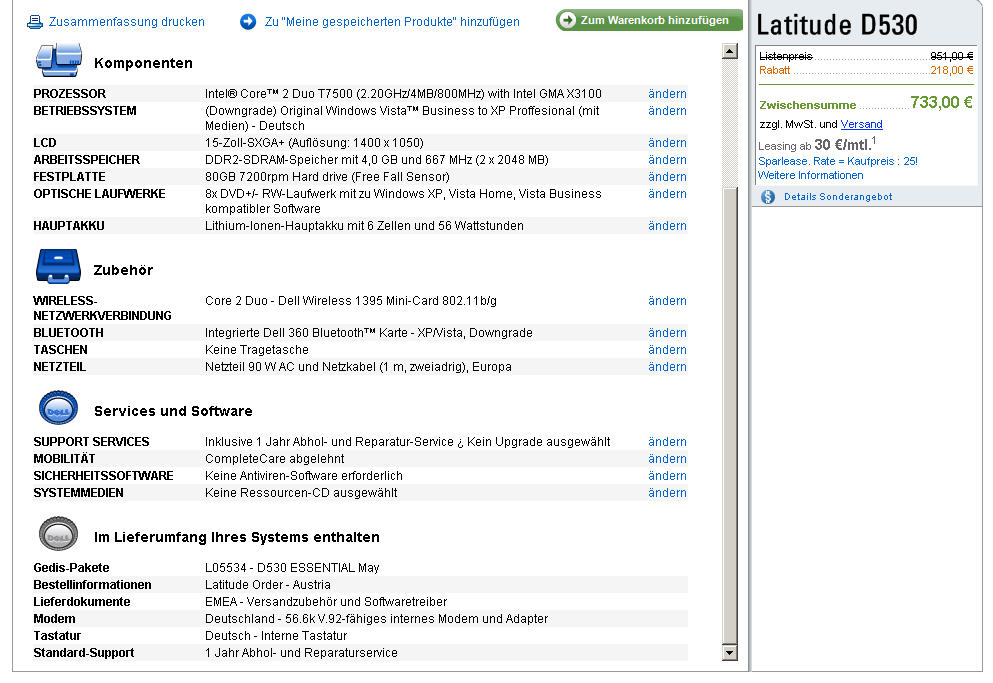Screen dimensions: 993x683
Task: Click Keine Antiviren-Software erforderlich text
Action: (x=303, y=476)
